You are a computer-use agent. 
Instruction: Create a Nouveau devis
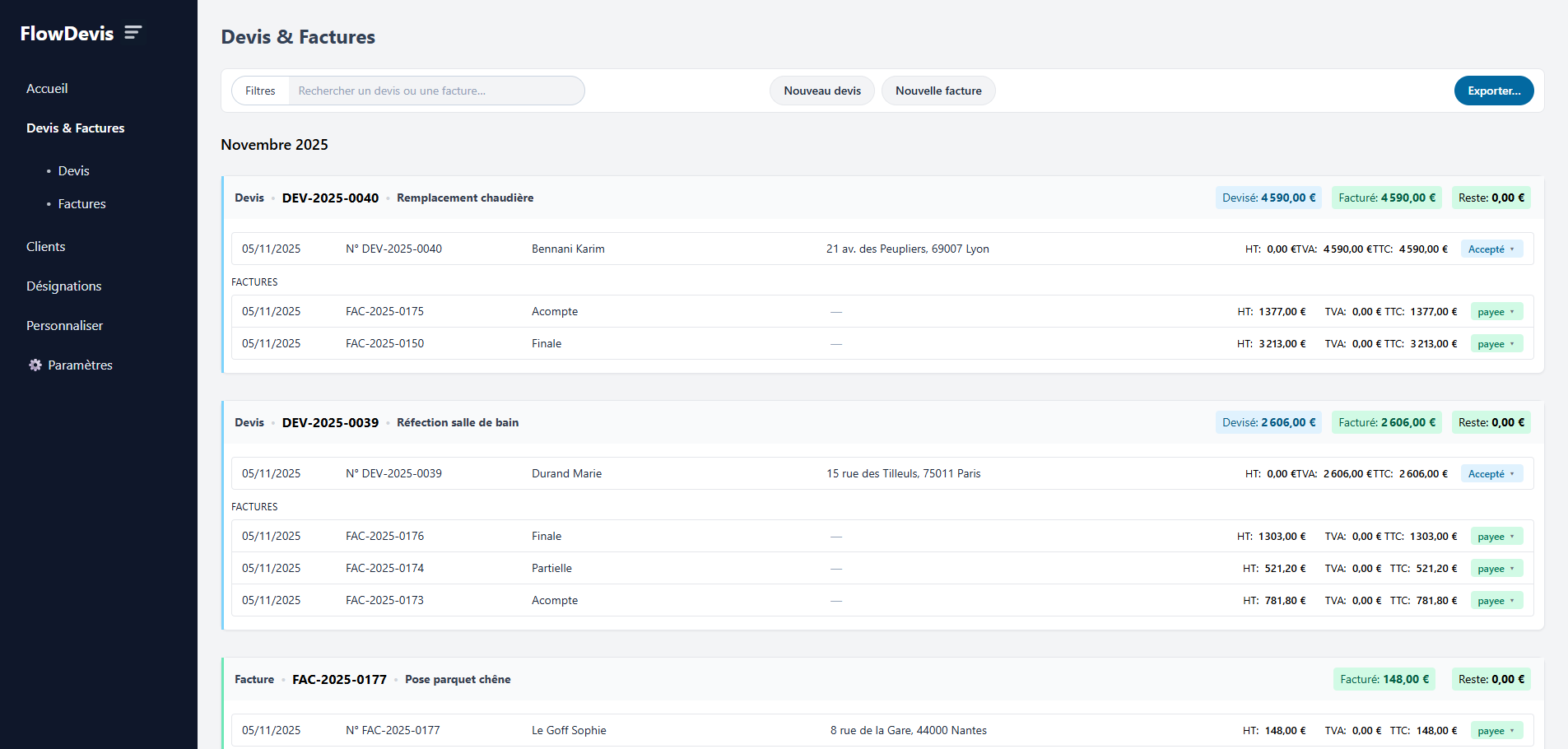[821, 91]
